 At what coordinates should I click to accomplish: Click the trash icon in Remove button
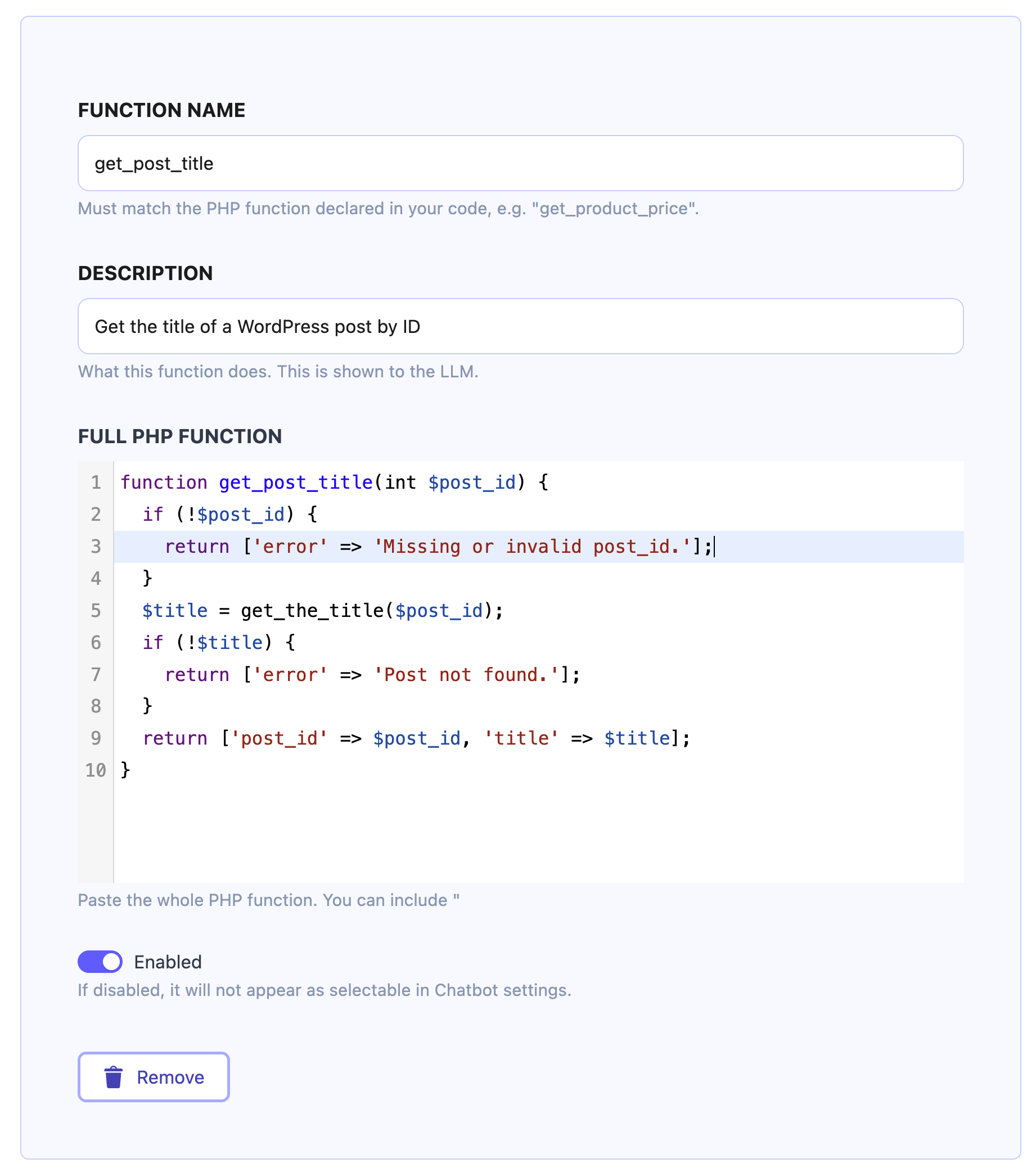pos(113,1076)
